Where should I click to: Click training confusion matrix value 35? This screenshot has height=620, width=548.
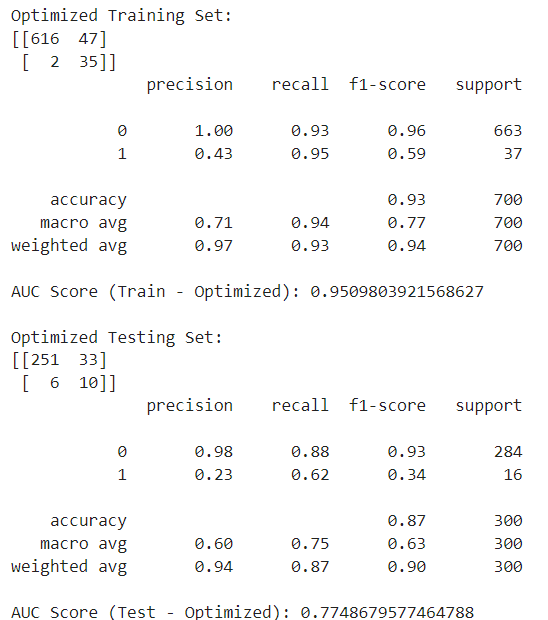tap(88, 62)
